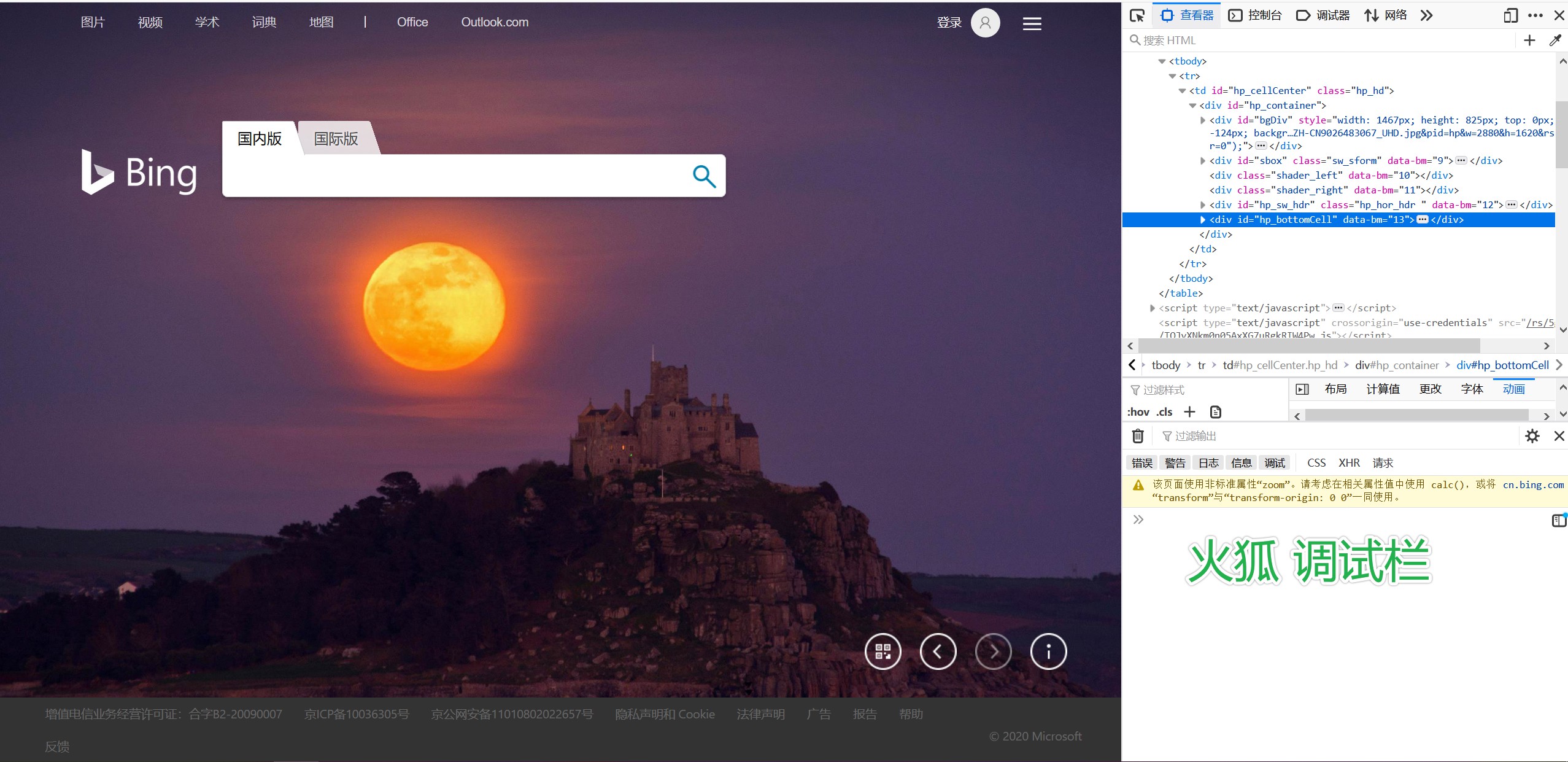This screenshot has width=1568, height=762.
Task: Collapse the td hp_cellCenter node
Action: 1182,91
